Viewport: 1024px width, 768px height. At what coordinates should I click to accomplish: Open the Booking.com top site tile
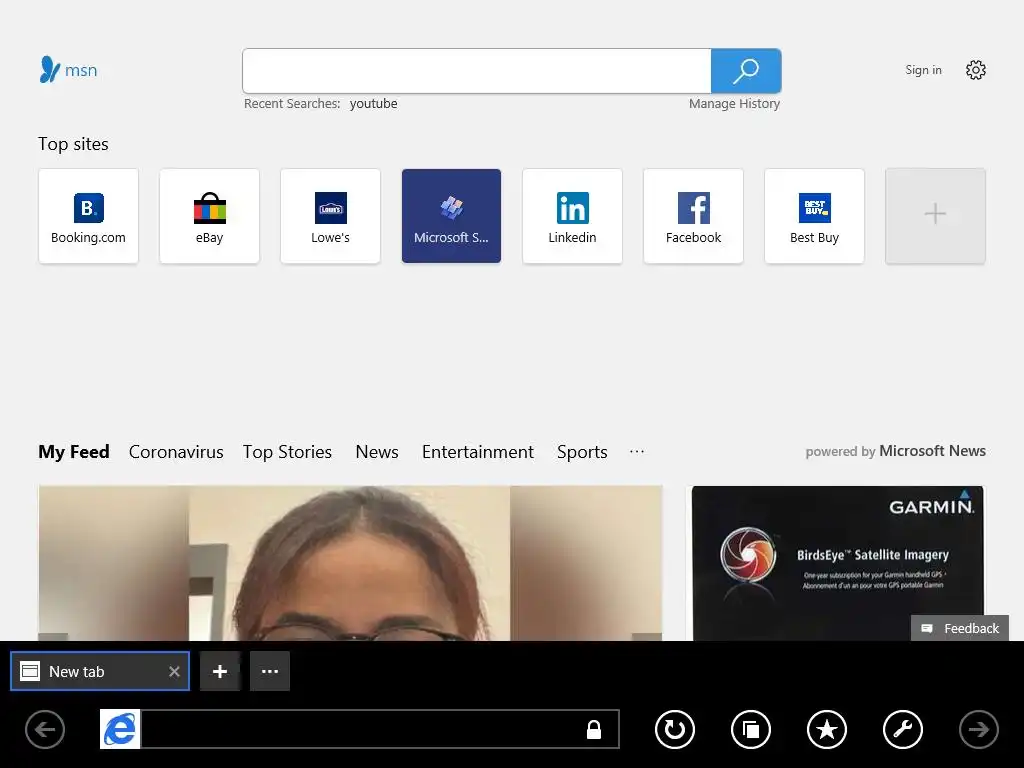pyautogui.click(x=88, y=216)
